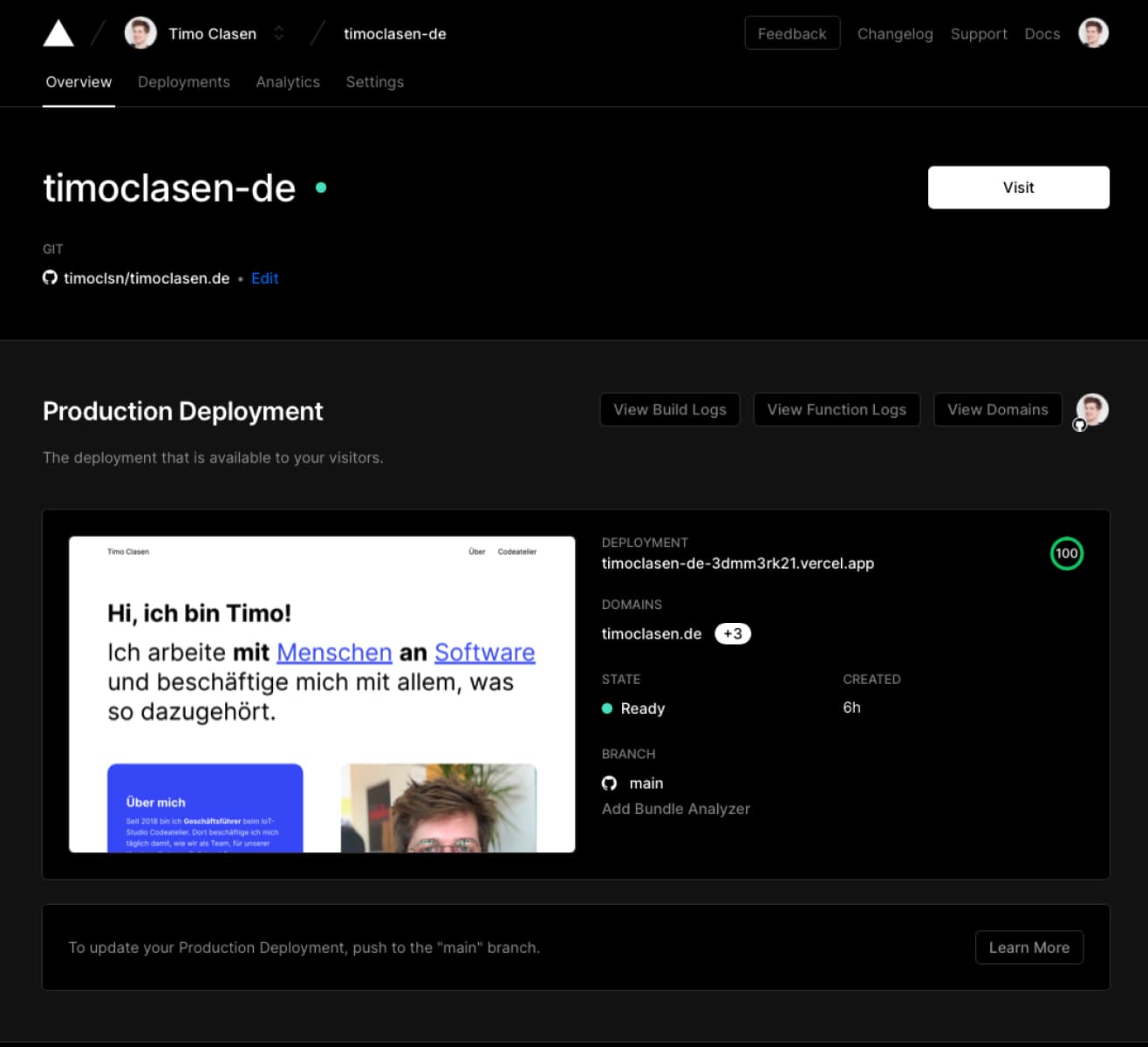Switch to the Deployments tab
The width and height of the screenshot is (1148, 1047).
coord(184,82)
